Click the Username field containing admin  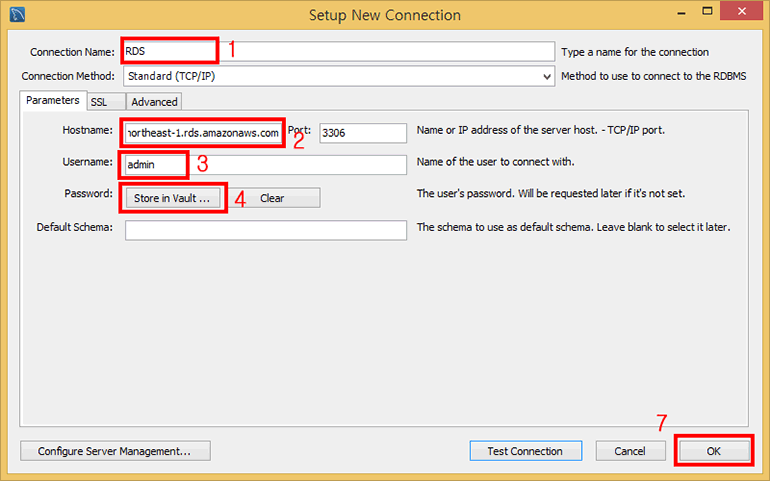point(265,165)
